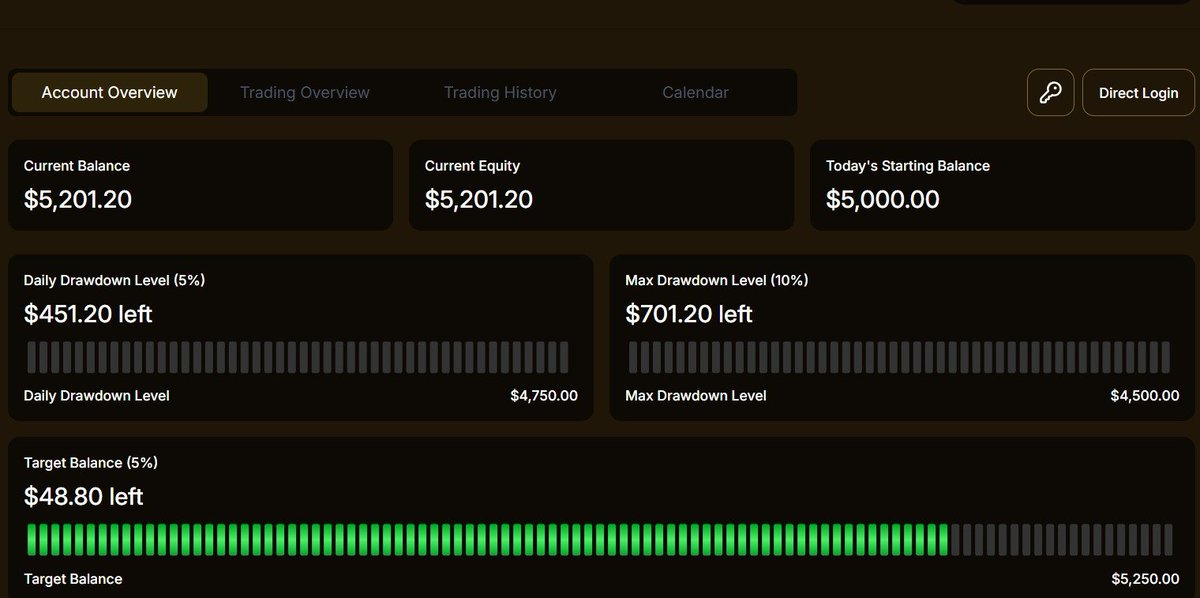
Task: Click the Daily Drawdown progress bar
Action: pos(298,357)
